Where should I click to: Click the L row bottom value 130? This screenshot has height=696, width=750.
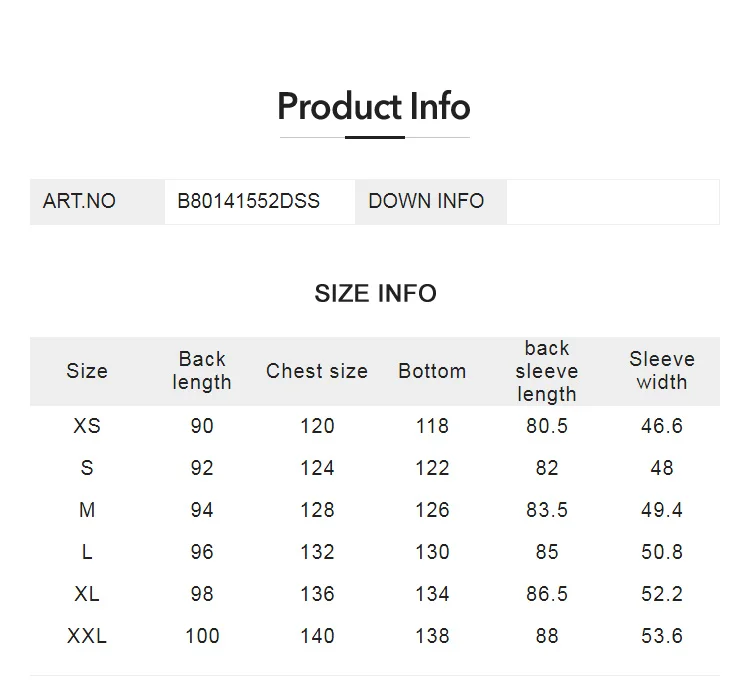click(x=432, y=552)
